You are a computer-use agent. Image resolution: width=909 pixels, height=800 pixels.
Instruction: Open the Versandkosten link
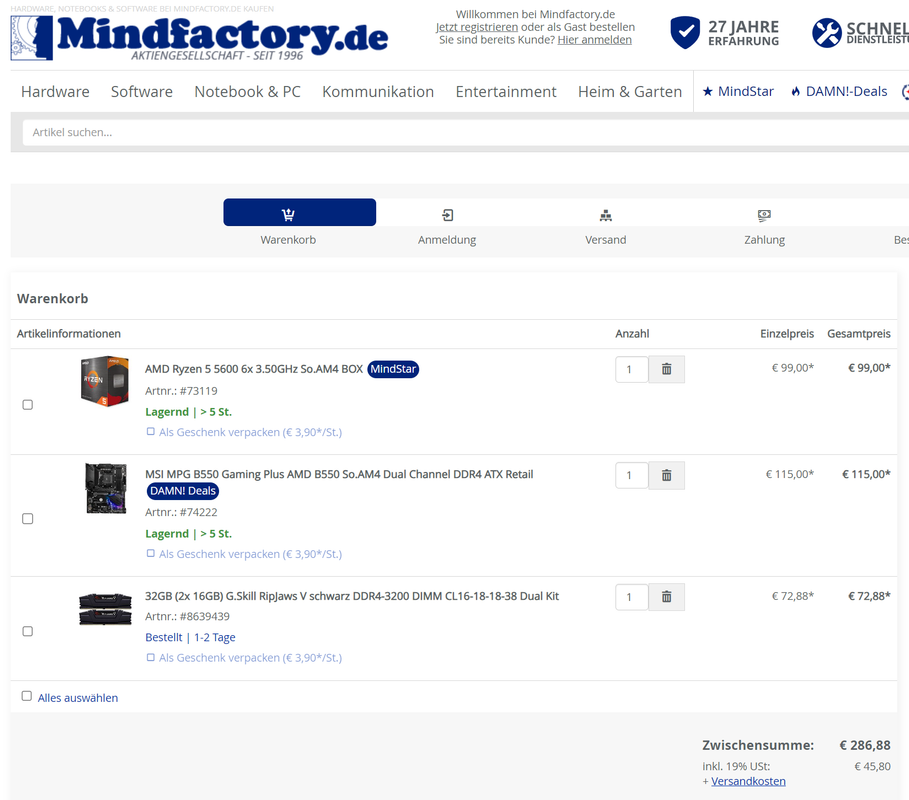point(748,781)
